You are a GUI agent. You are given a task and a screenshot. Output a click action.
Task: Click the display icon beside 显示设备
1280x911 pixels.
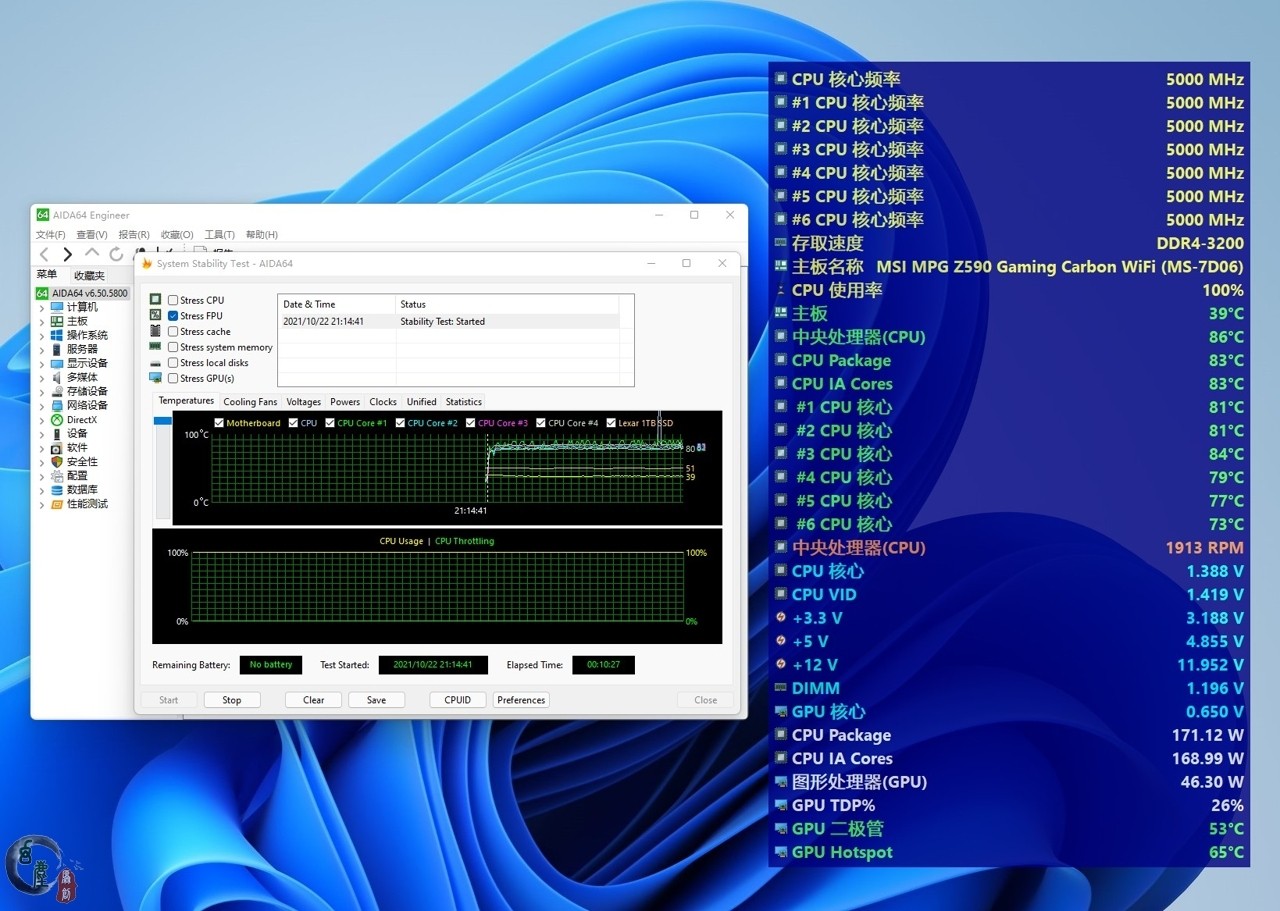click(57, 363)
